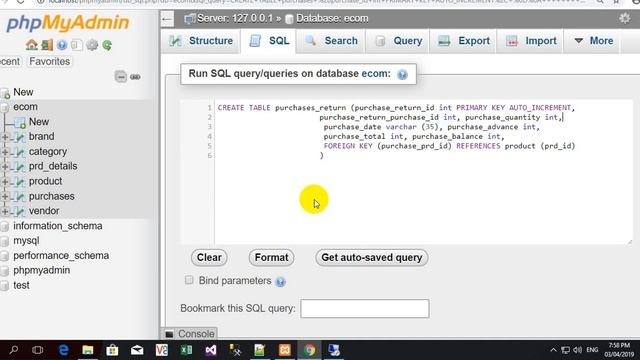640x360 pixels.
Task: Enable the Bind parameters checkbox
Action: (189, 280)
